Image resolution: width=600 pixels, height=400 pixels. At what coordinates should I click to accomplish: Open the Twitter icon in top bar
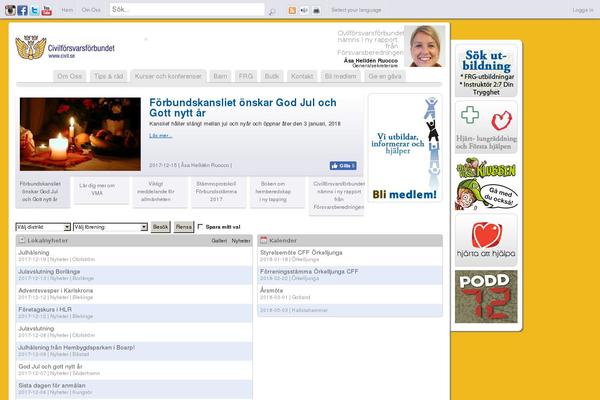[34, 10]
